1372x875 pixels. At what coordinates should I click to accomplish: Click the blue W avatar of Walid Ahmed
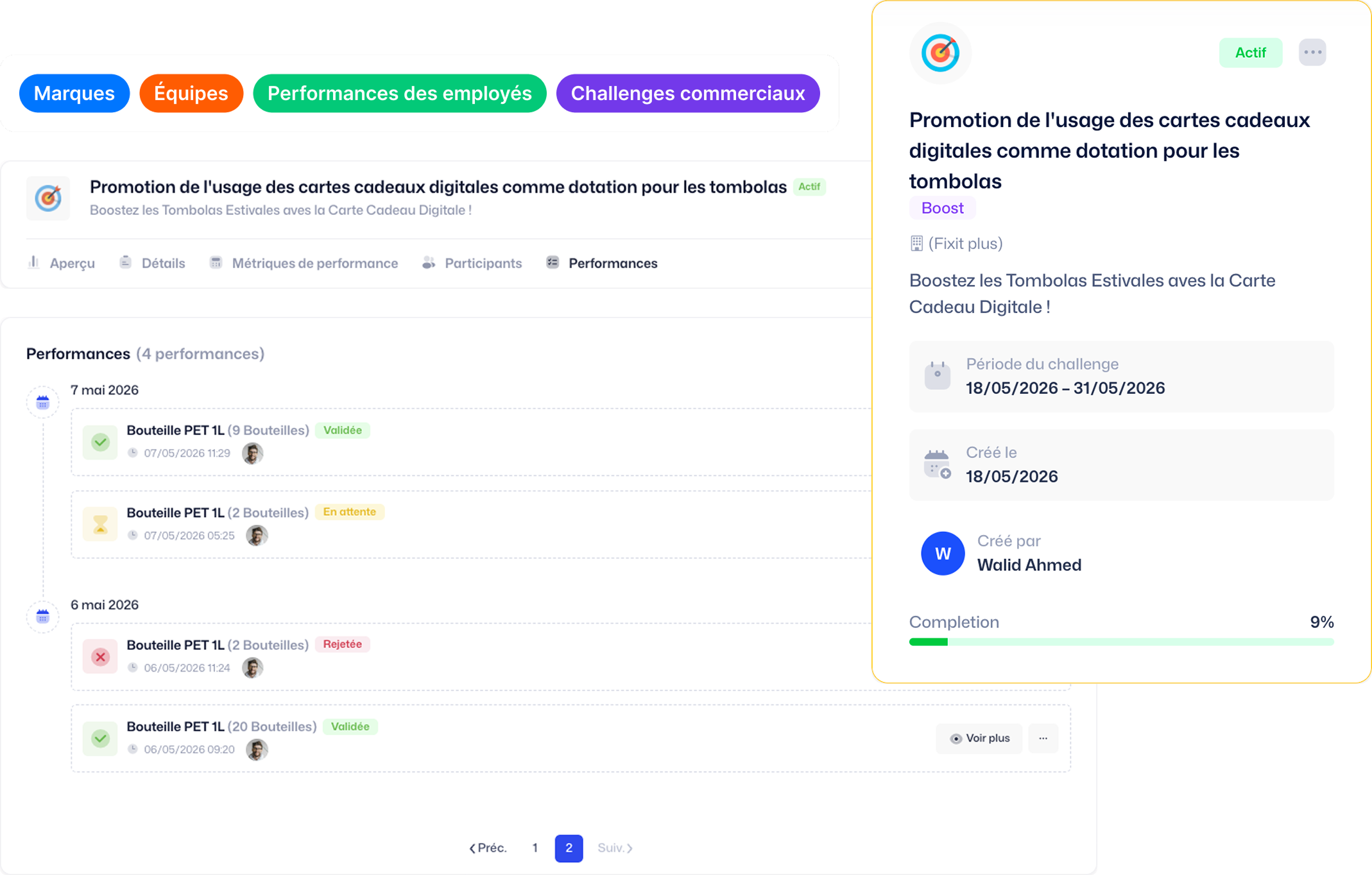pyautogui.click(x=943, y=554)
